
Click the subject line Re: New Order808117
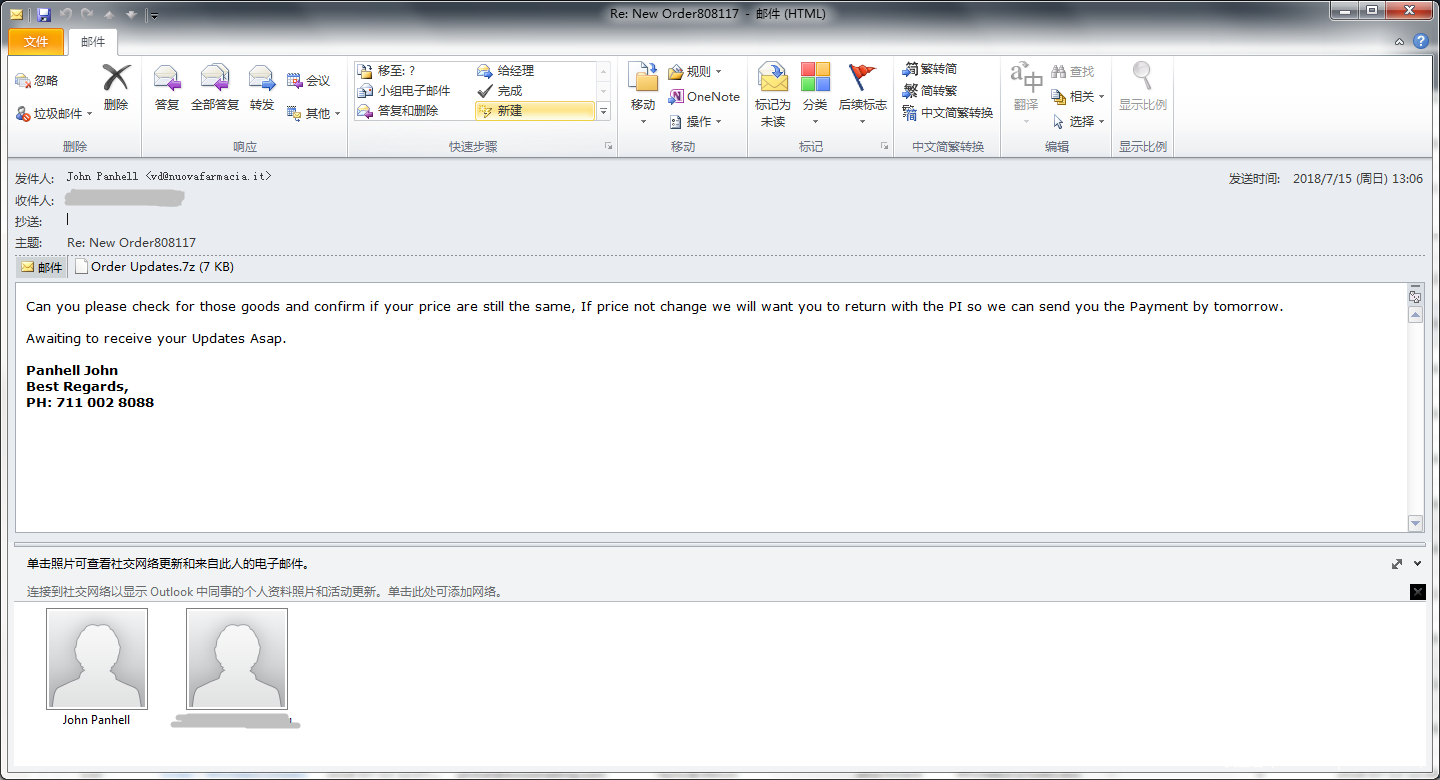[x=131, y=243]
